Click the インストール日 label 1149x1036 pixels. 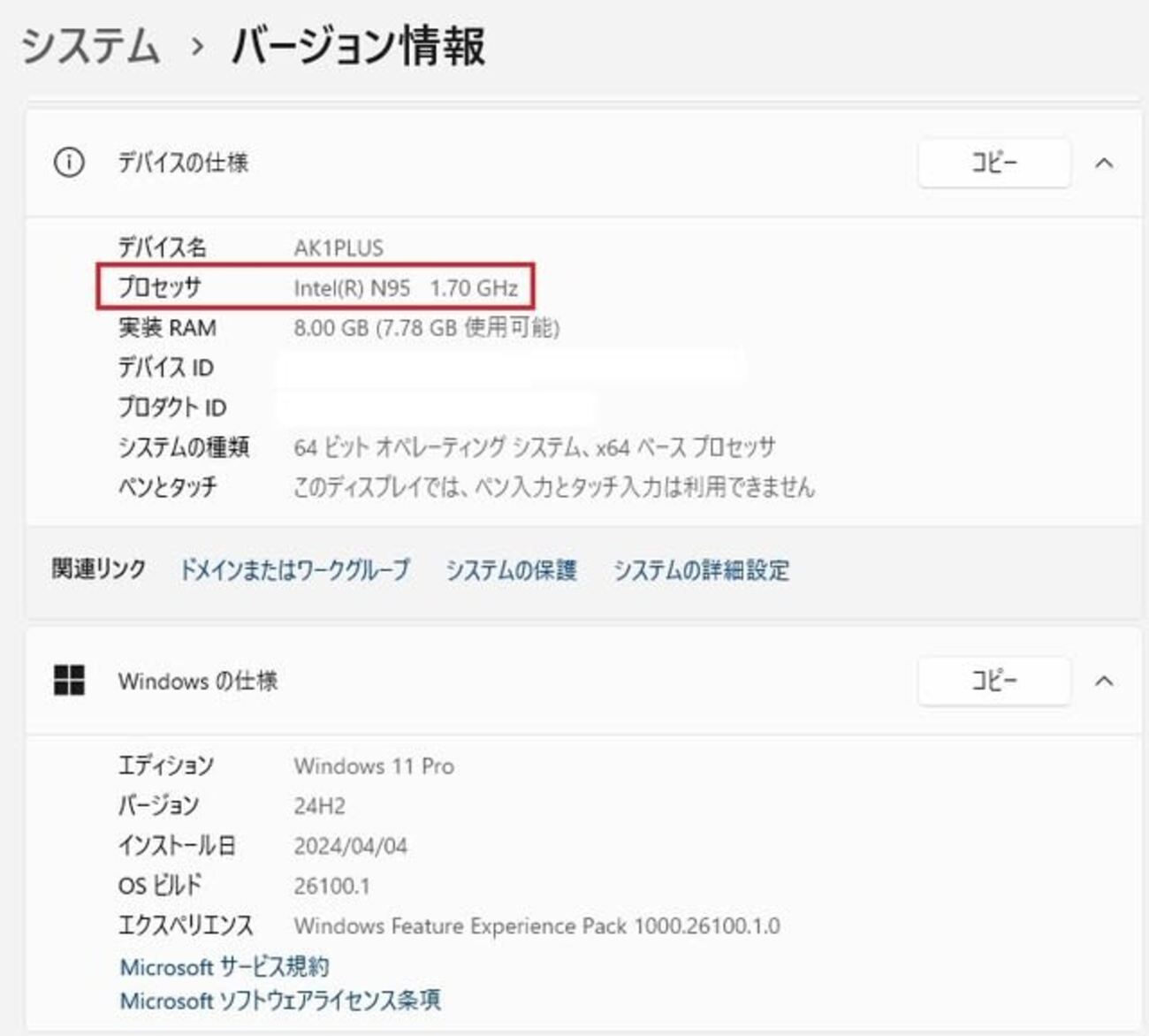178,846
